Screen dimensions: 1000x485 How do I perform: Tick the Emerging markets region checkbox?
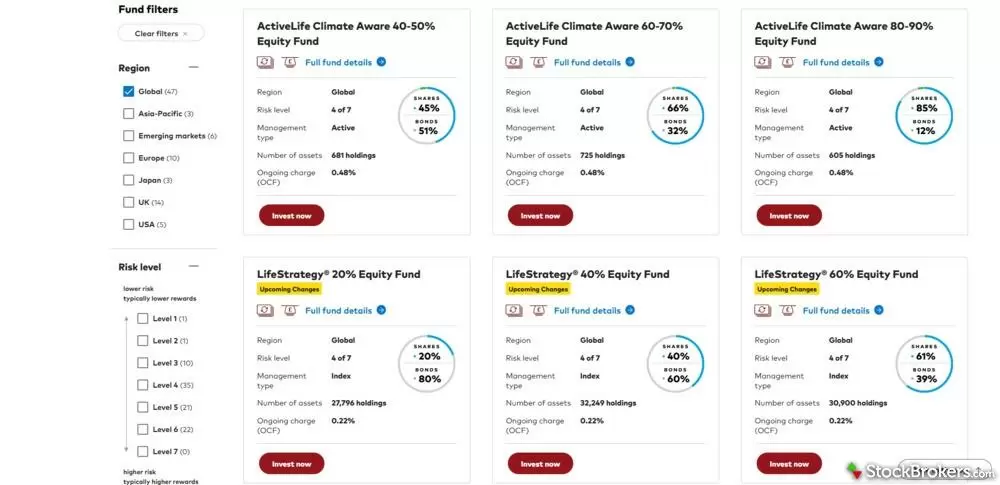(x=128, y=136)
